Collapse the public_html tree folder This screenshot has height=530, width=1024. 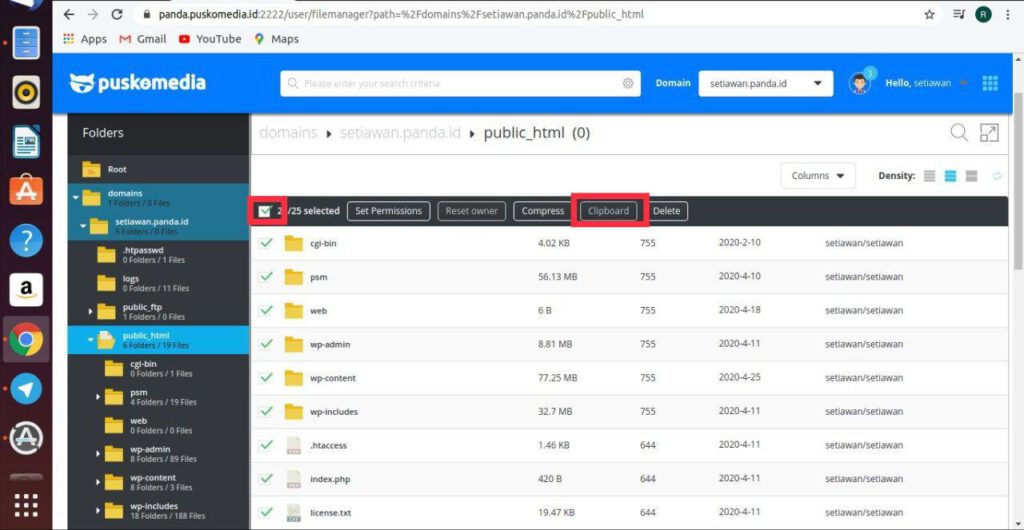click(91, 339)
